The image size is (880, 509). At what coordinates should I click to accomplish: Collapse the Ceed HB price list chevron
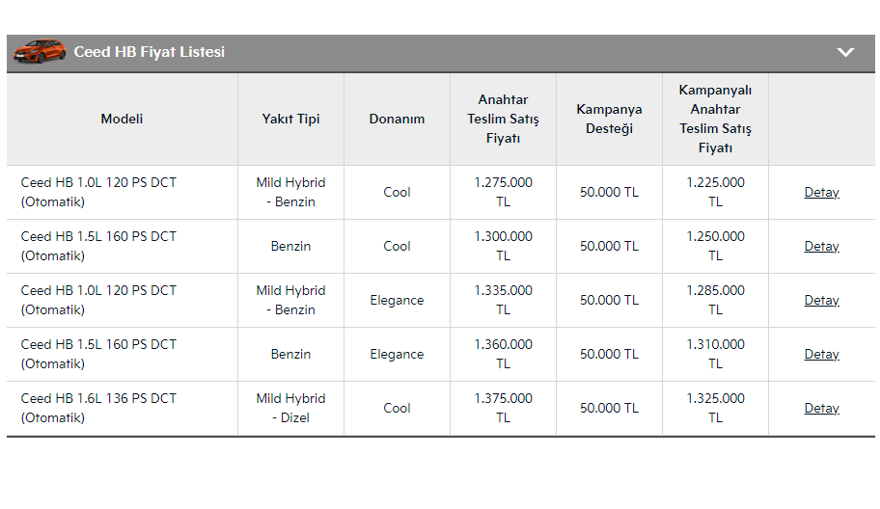coord(846,52)
